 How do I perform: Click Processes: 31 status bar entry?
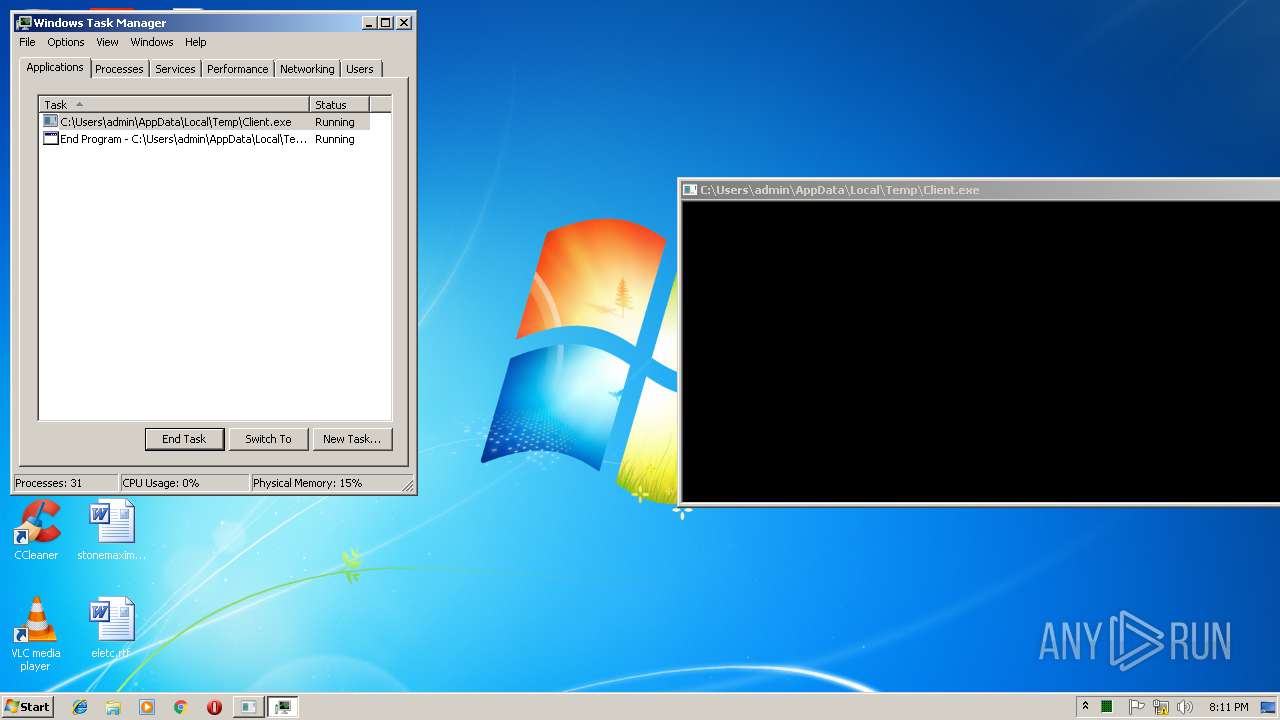pos(65,483)
